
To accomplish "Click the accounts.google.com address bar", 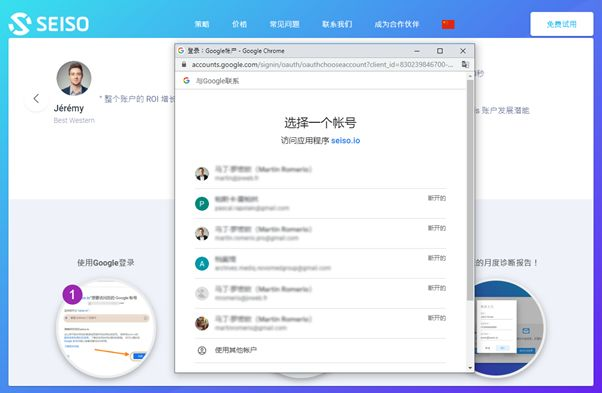I will click(x=322, y=64).
